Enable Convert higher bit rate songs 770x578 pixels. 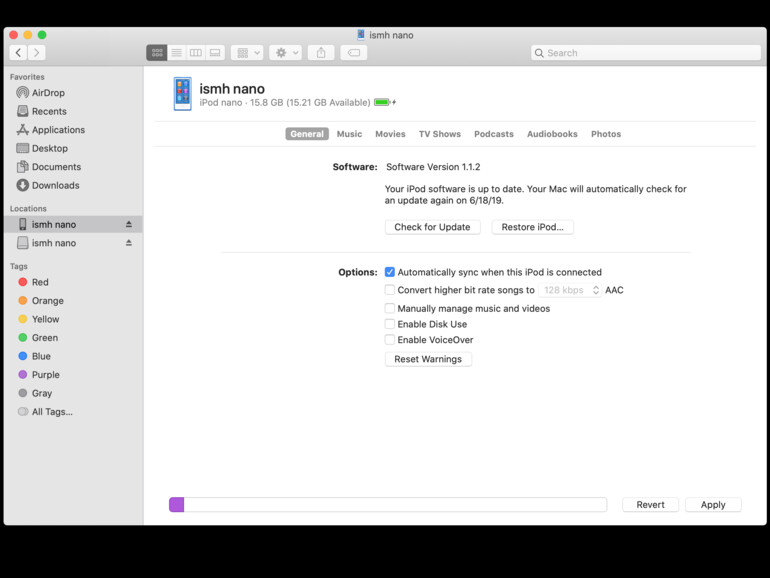[389, 290]
